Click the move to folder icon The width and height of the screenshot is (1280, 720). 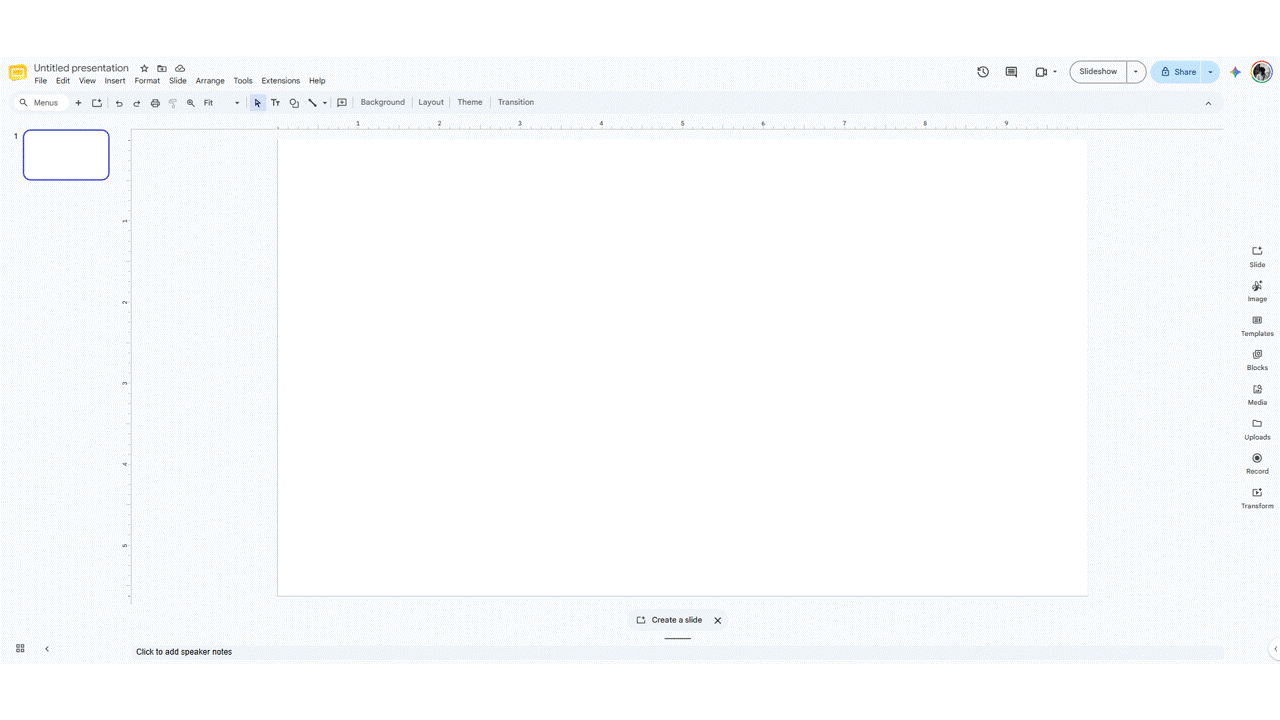point(162,68)
